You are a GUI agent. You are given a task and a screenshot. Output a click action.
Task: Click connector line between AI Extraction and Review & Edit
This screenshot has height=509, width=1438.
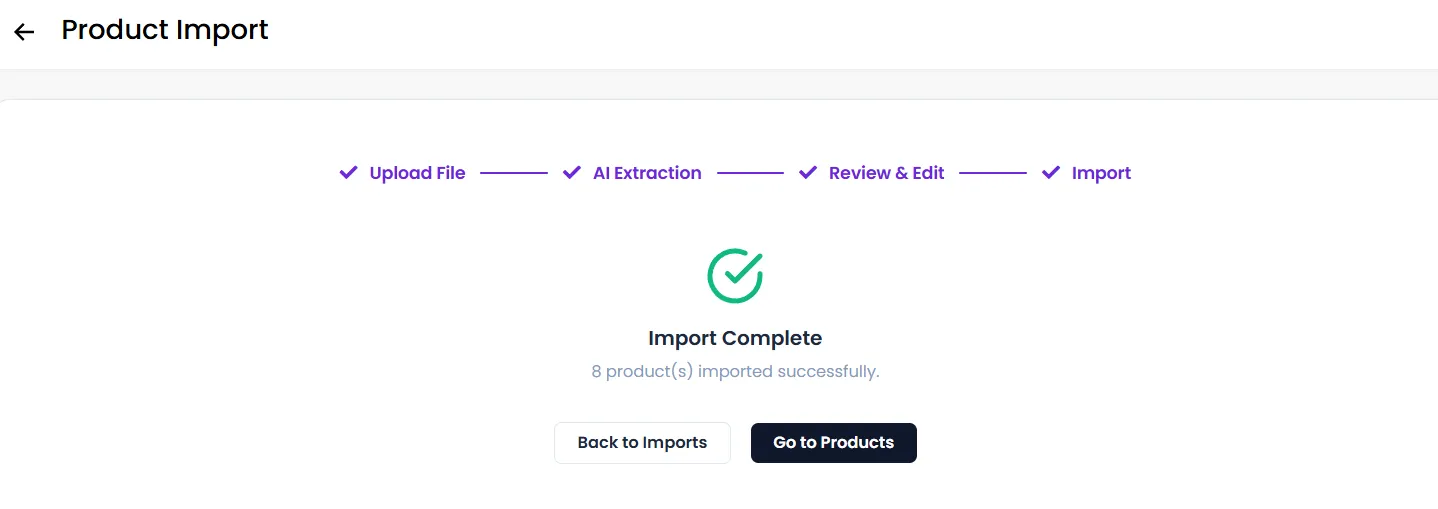(x=750, y=173)
